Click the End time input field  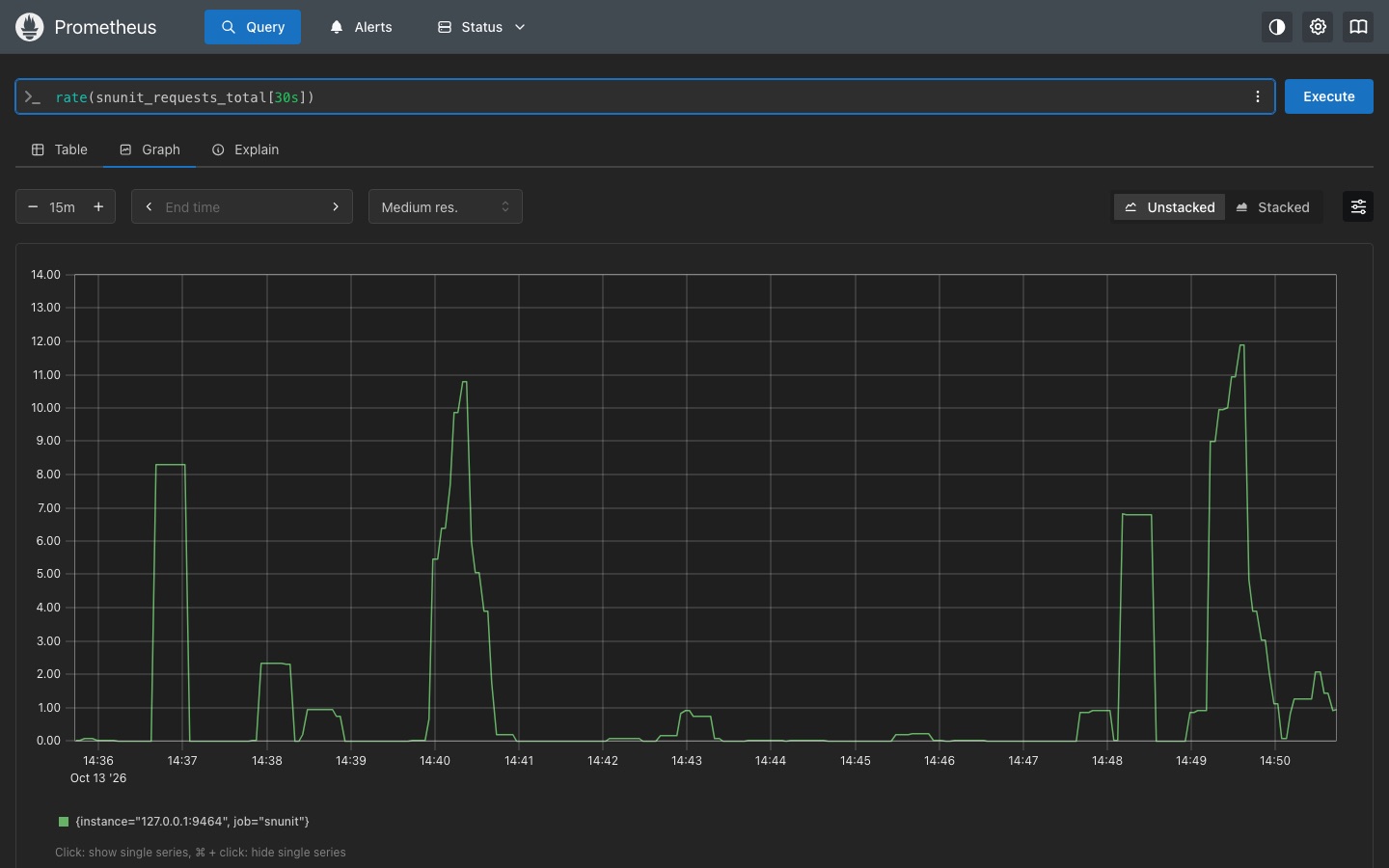(x=241, y=206)
